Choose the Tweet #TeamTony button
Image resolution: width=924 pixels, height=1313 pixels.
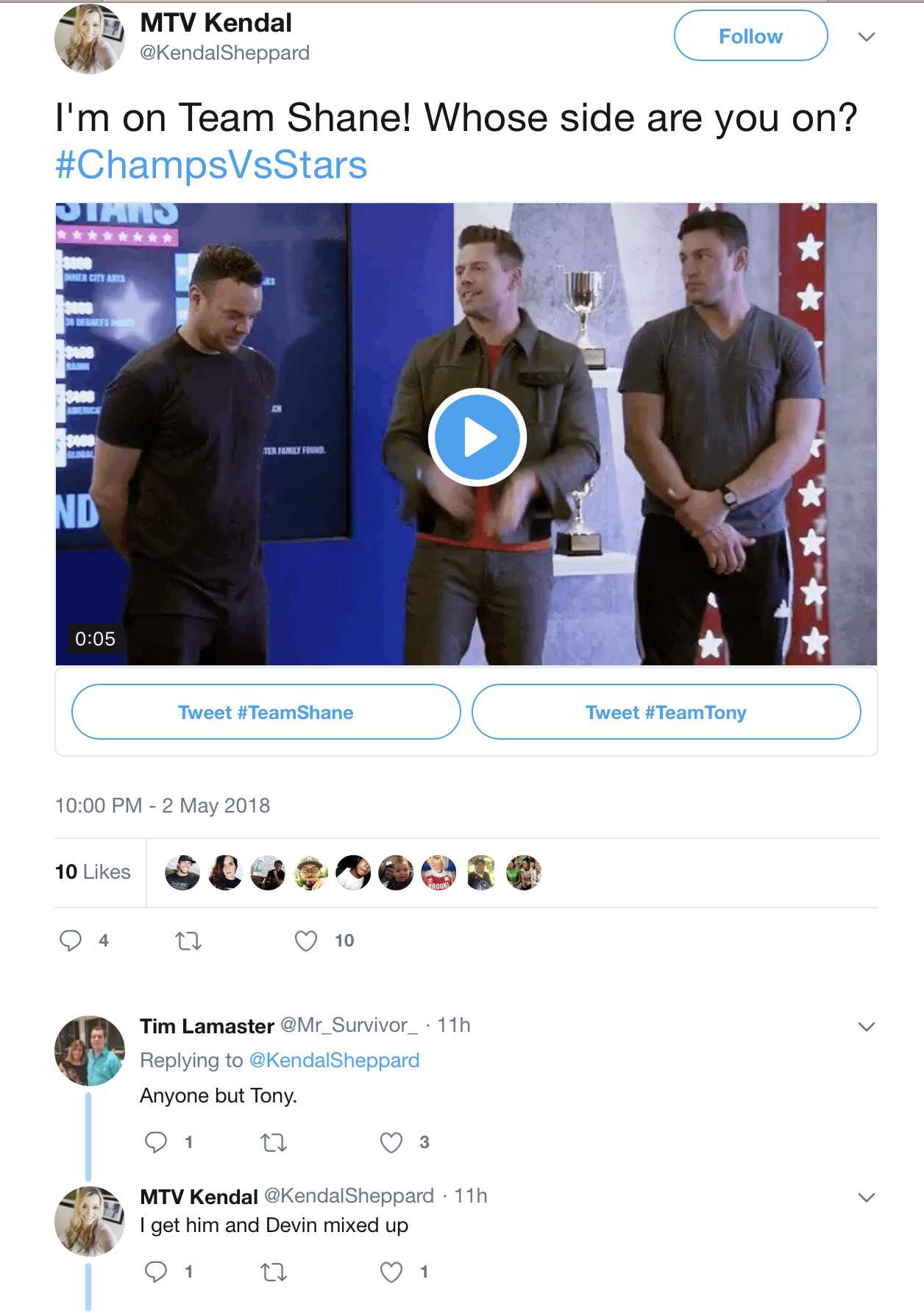pyautogui.click(x=667, y=712)
